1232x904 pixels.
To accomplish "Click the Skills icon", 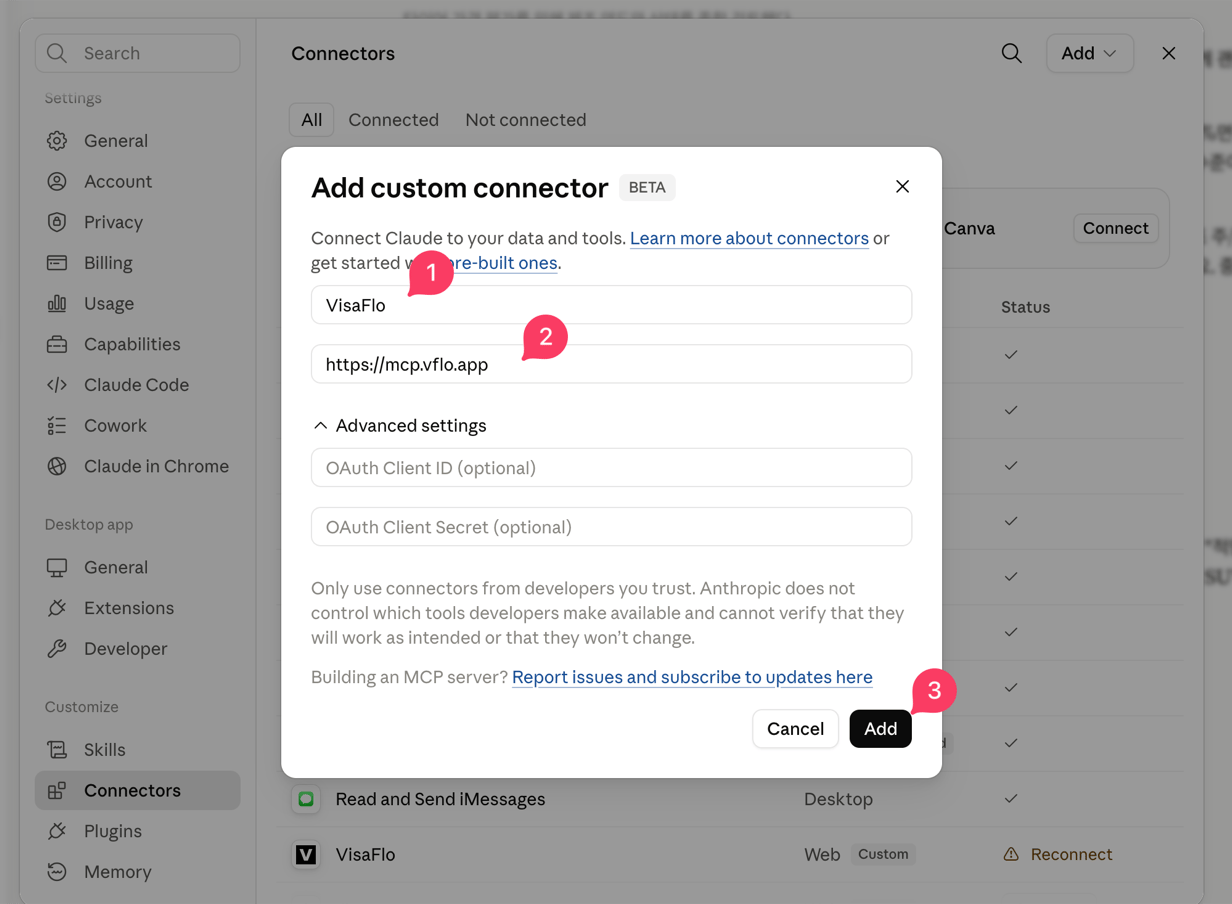I will click(57, 750).
